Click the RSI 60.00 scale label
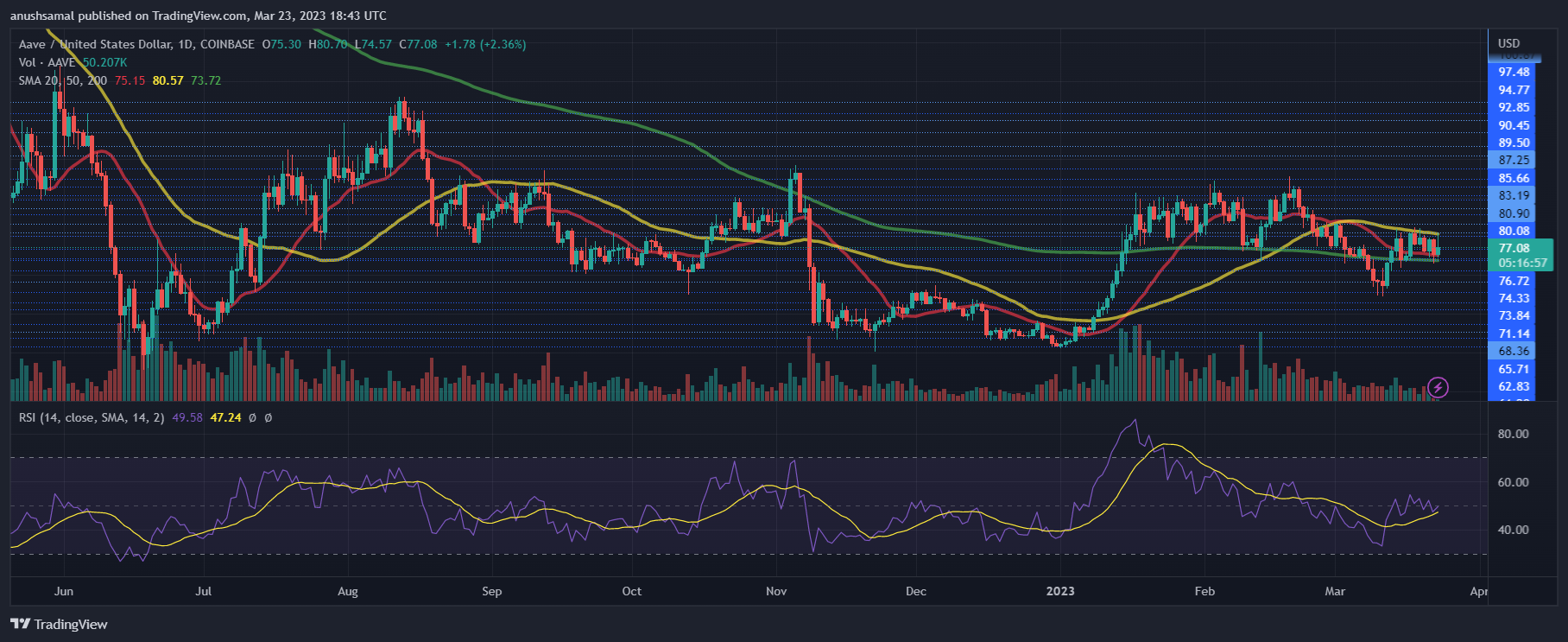The height and width of the screenshot is (642, 1568). [x=1513, y=482]
